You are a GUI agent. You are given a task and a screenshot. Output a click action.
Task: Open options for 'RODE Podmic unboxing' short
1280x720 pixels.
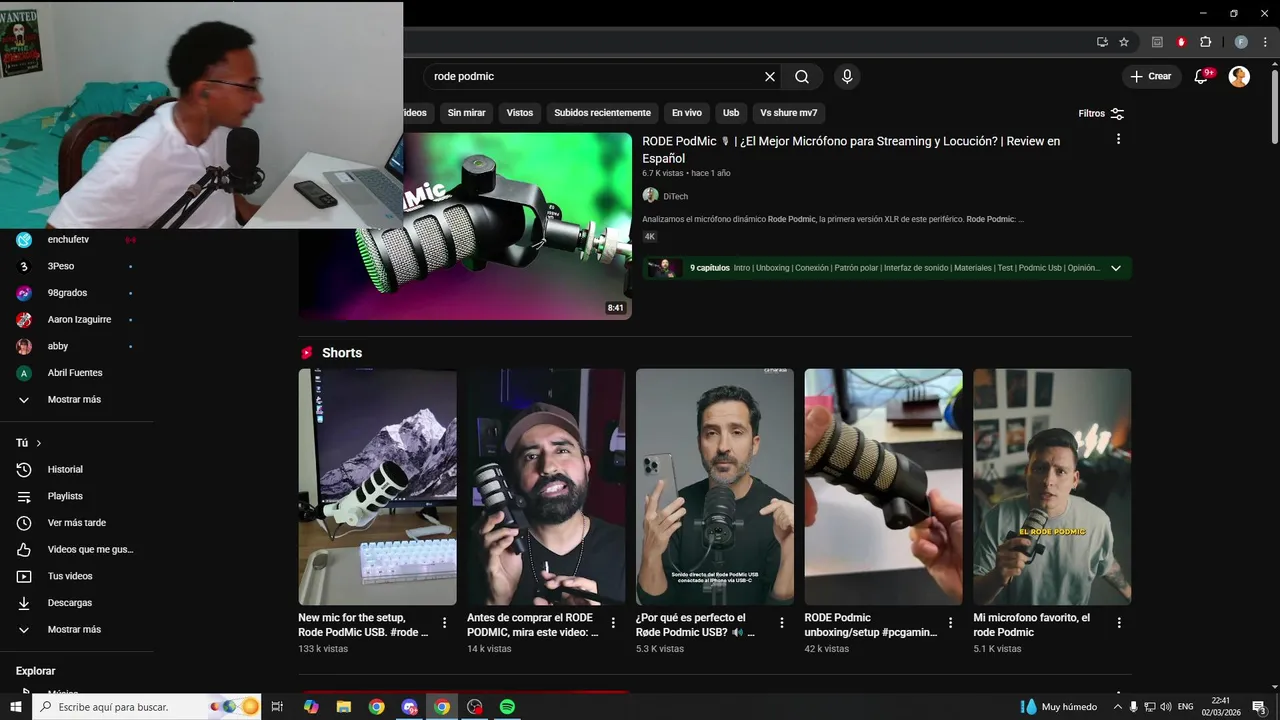[x=951, y=623]
